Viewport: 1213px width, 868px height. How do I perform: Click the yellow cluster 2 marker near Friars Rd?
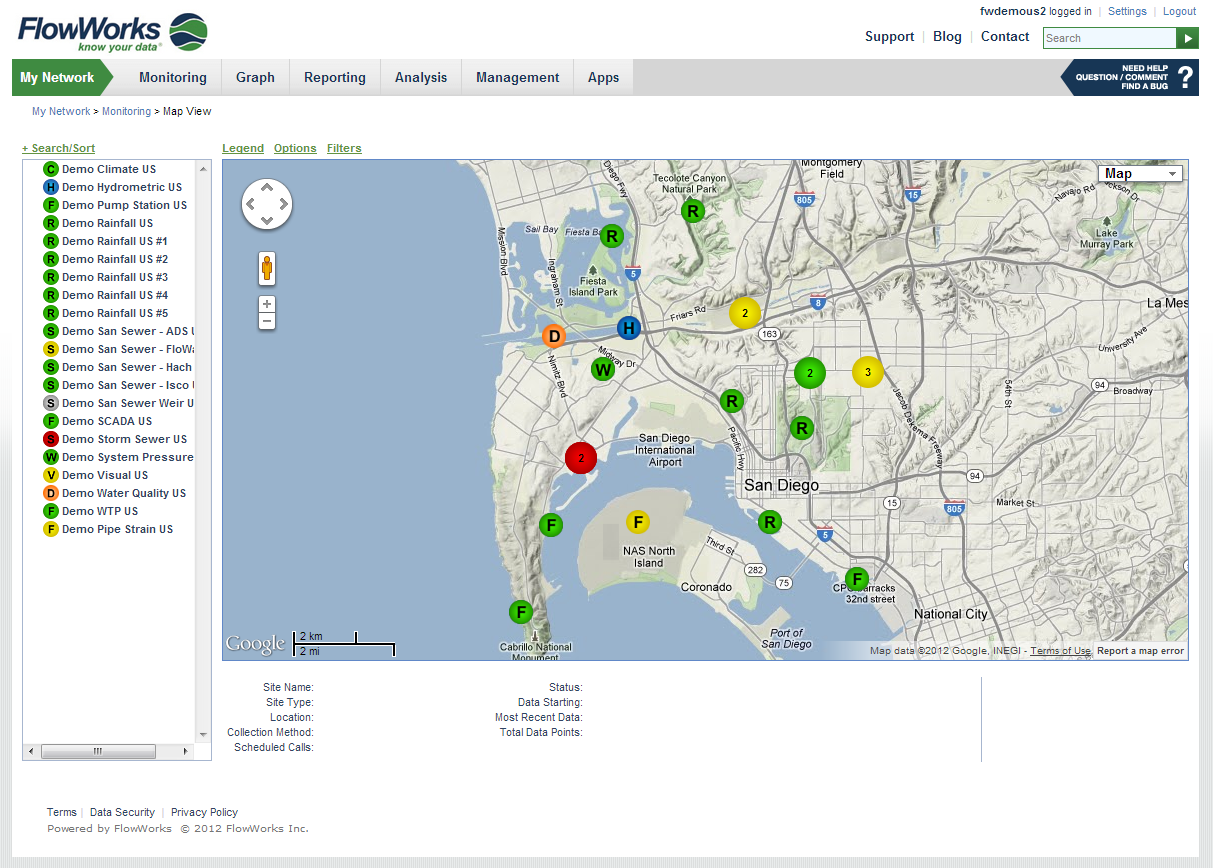point(744,313)
